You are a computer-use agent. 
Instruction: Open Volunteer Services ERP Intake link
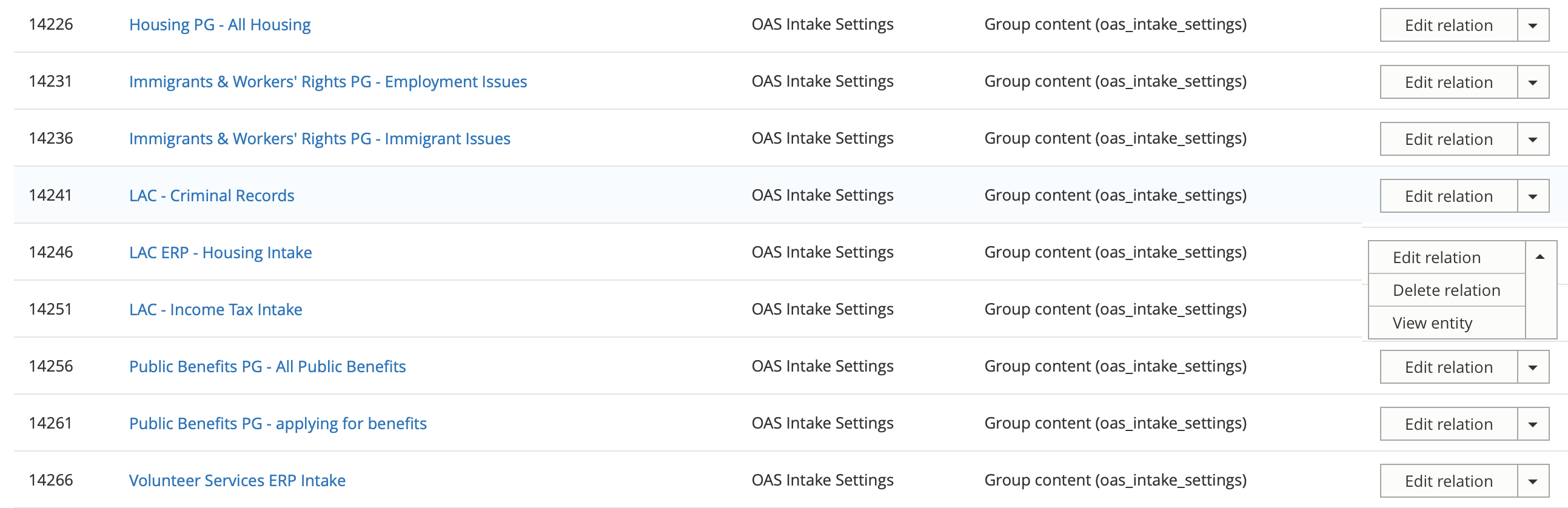tap(238, 481)
